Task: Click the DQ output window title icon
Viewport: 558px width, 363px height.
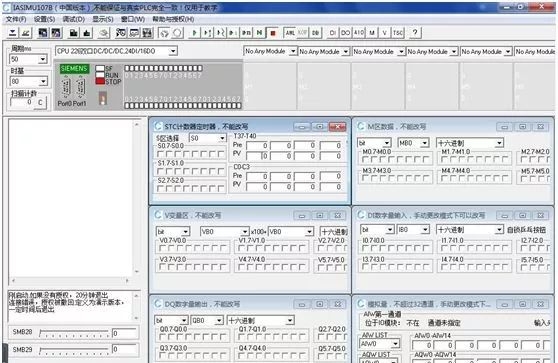Action: point(158,304)
